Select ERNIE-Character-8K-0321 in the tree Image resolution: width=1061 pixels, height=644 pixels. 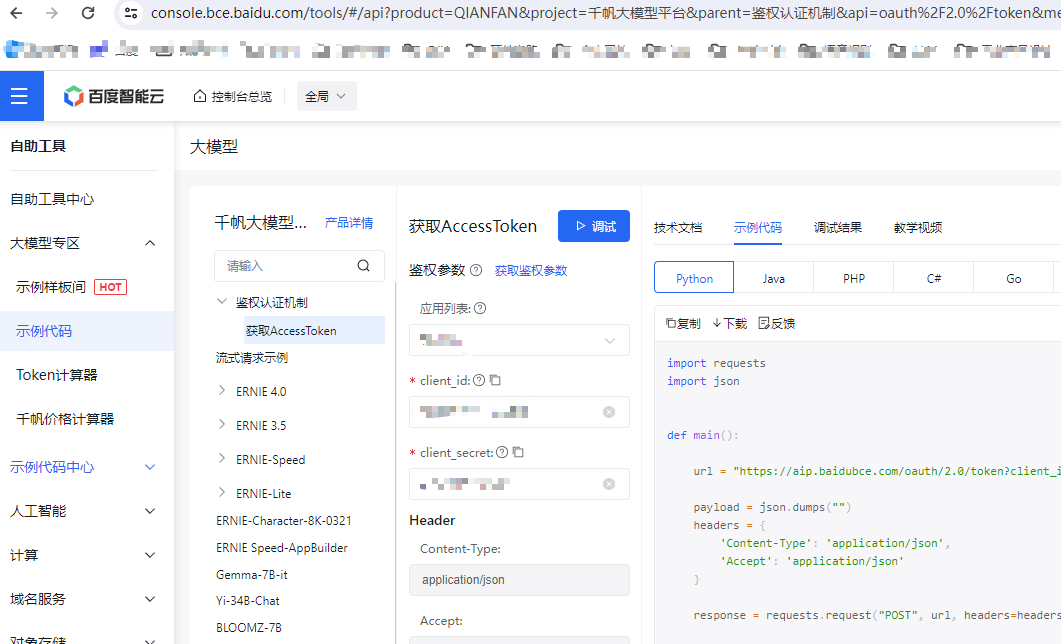click(x=284, y=521)
